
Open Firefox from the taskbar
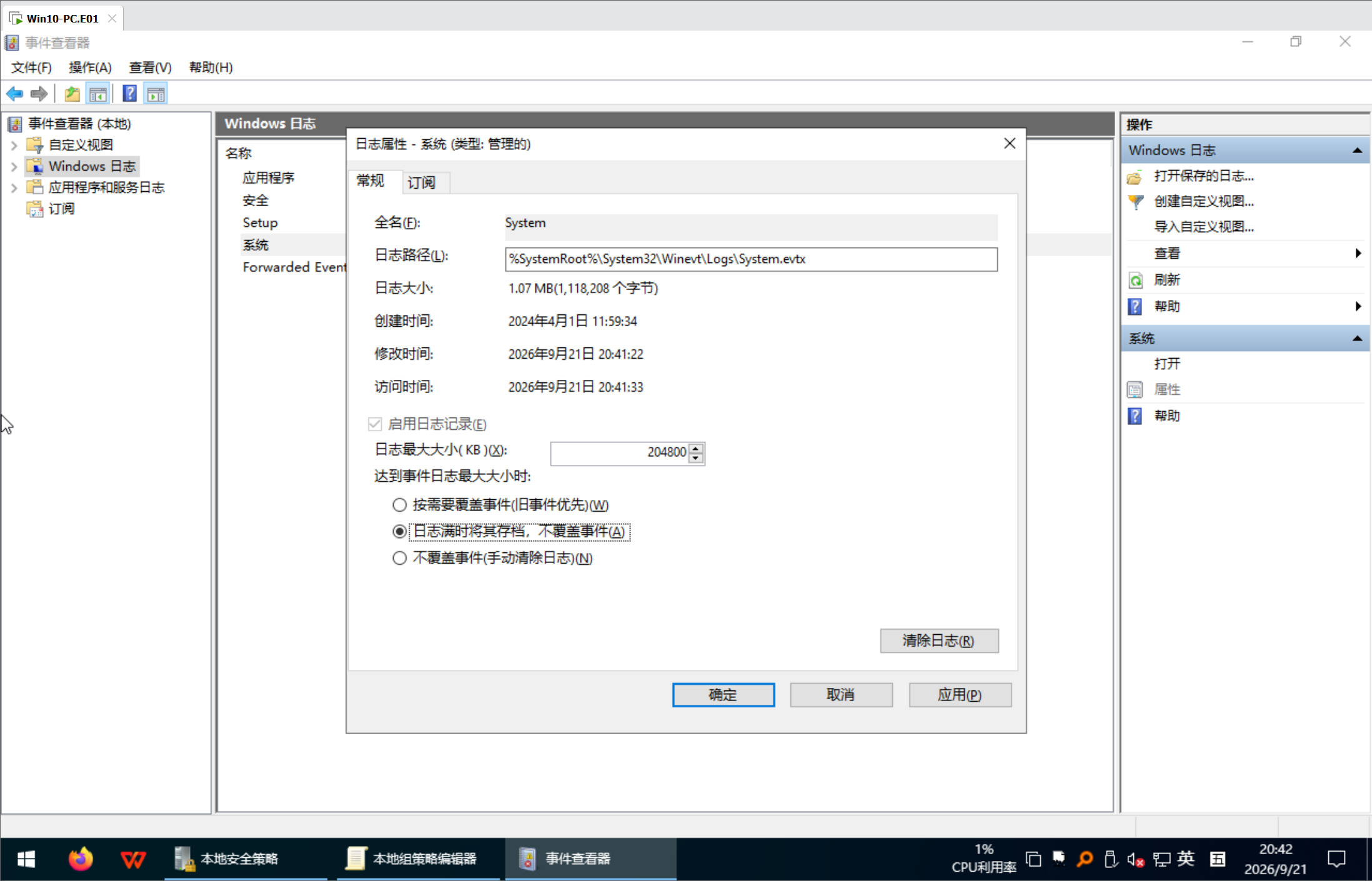pyautogui.click(x=81, y=859)
